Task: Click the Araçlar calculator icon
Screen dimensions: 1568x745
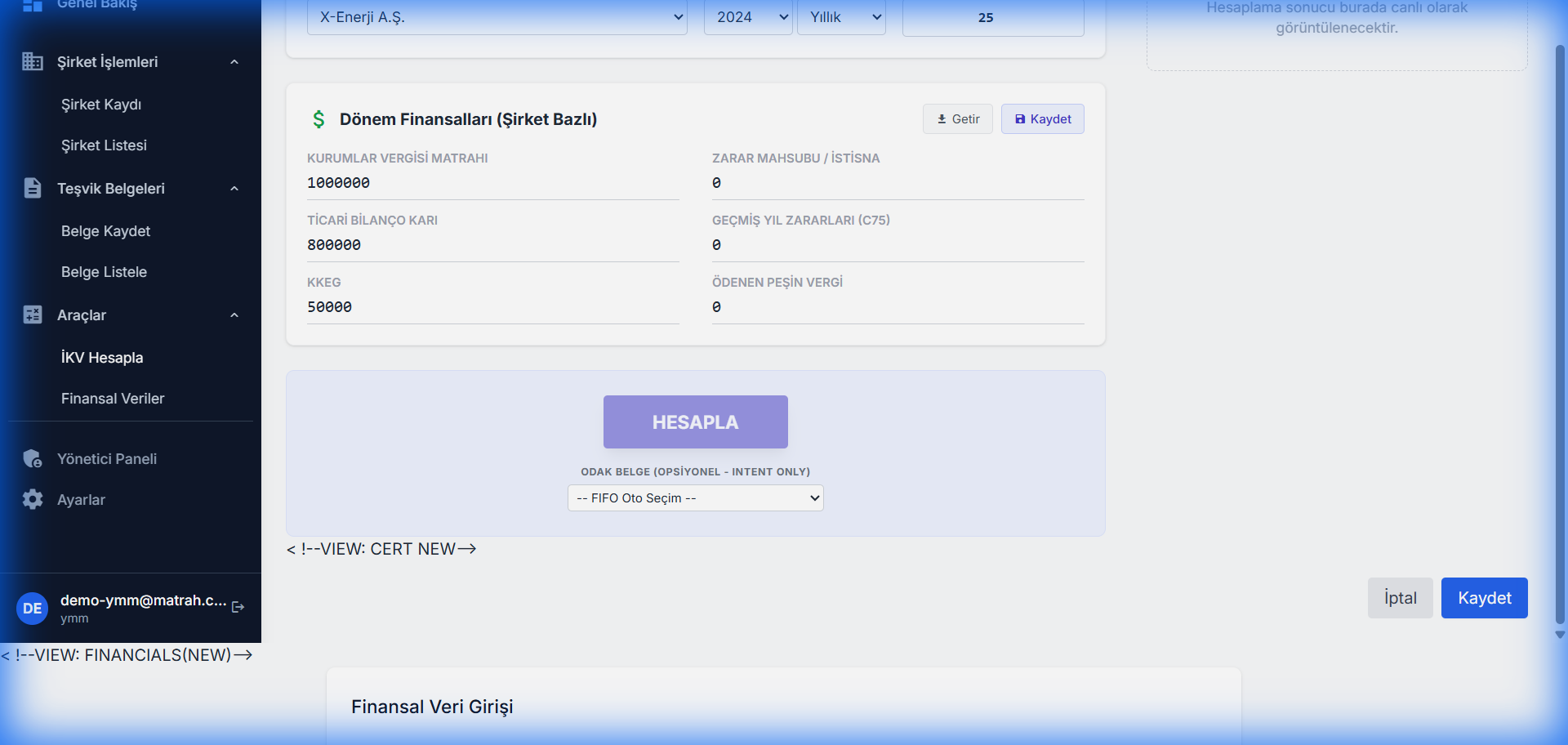Action: tap(33, 315)
